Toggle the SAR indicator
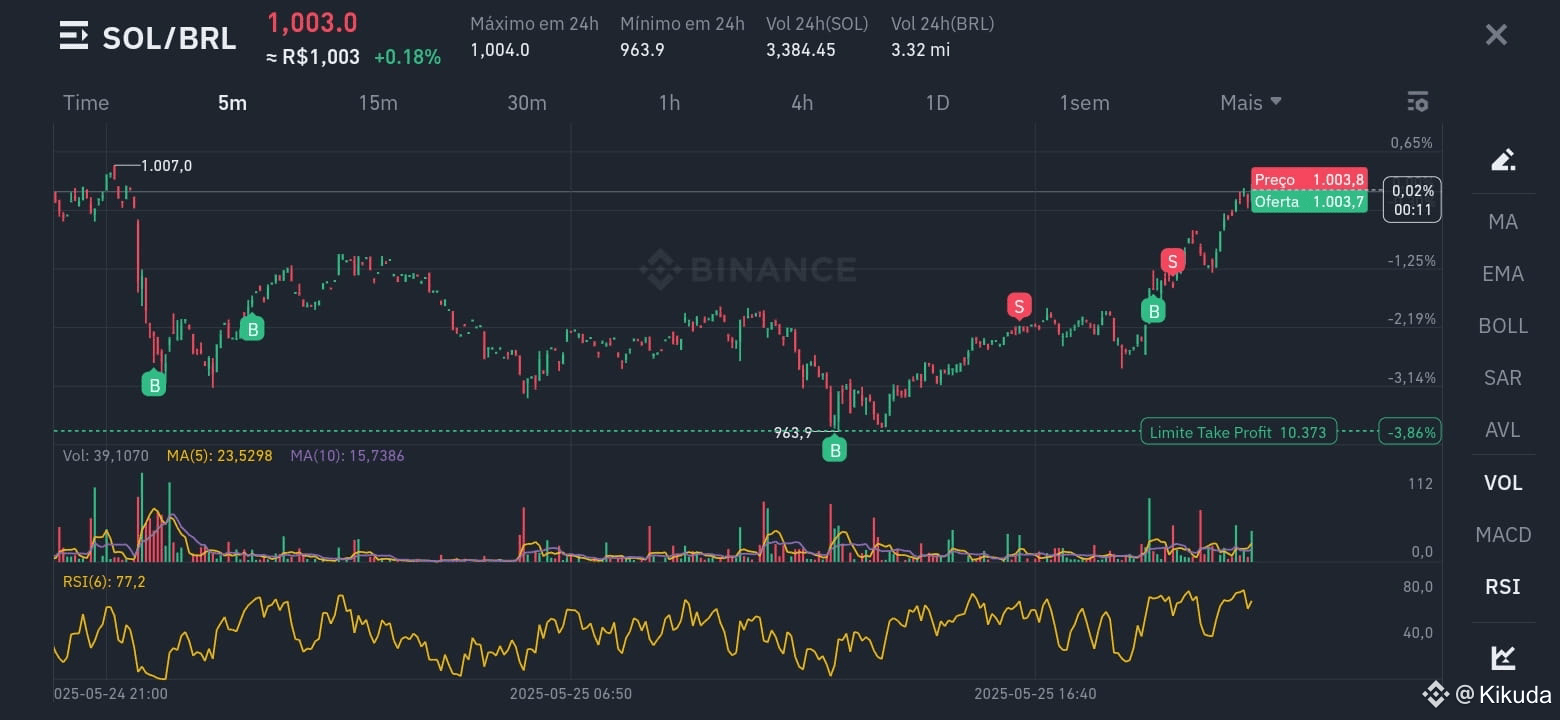Screen dimensions: 1560x720 tap(1503, 377)
